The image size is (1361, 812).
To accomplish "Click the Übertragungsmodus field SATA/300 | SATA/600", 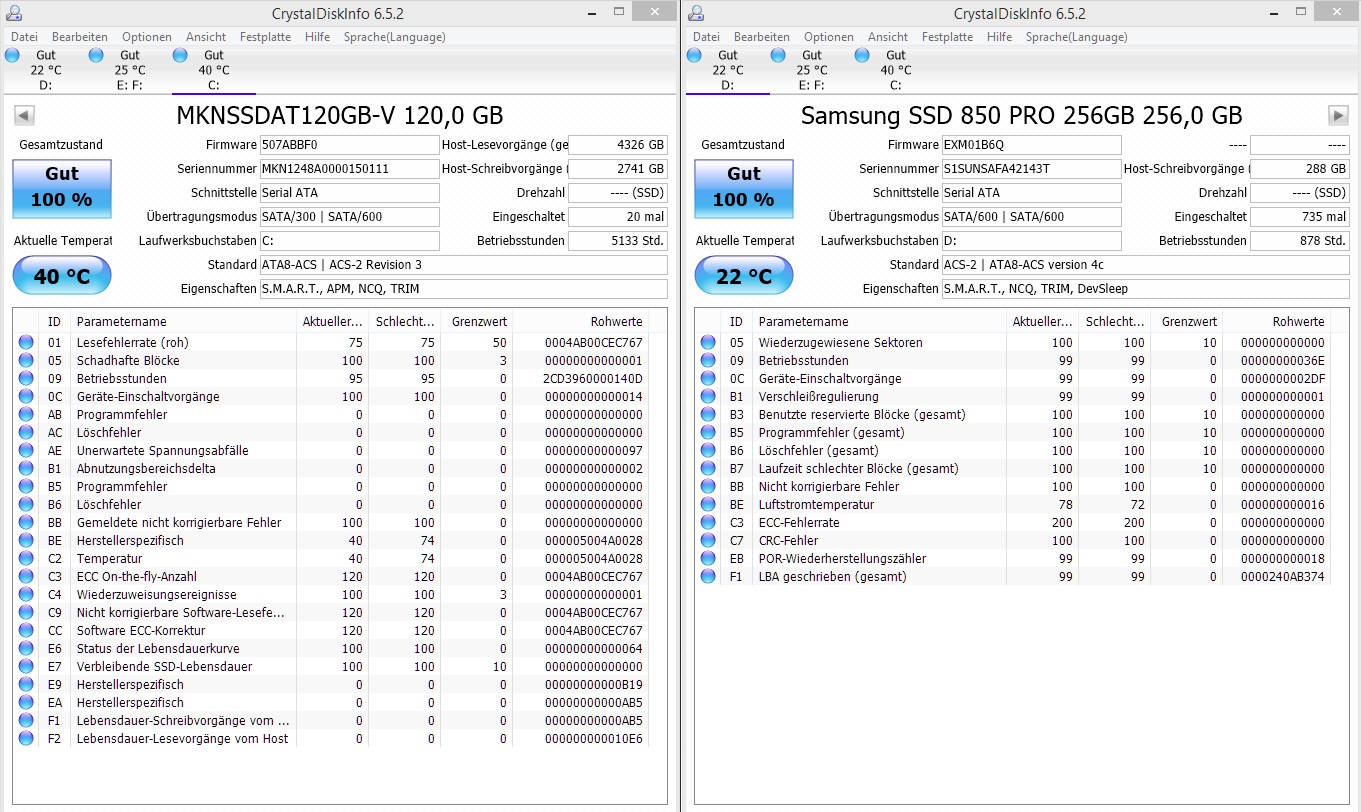I will 349,217.
